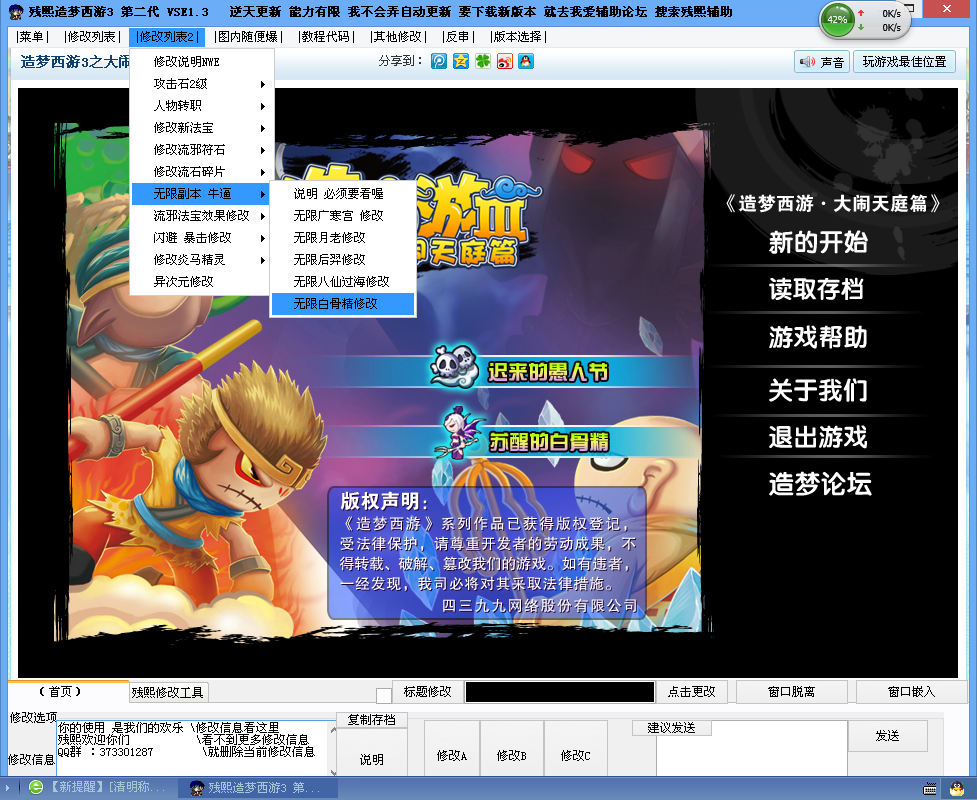This screenshot has width=977, height=800.
Task: Click 修改C button
Action: [576, 748]
